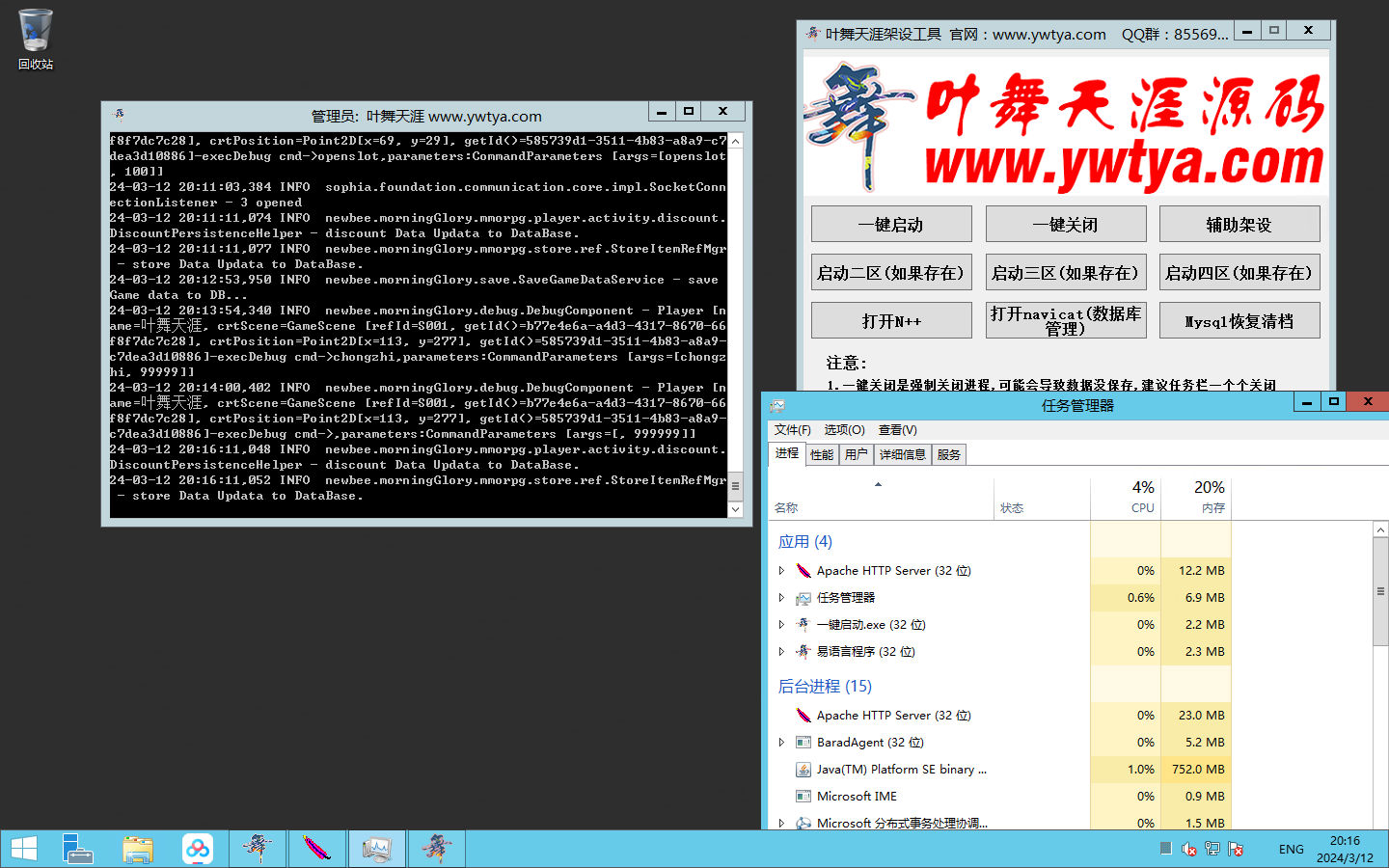
Task: Switch to the last 舞 app taskbar icon
Action: [x=437, y=849]
